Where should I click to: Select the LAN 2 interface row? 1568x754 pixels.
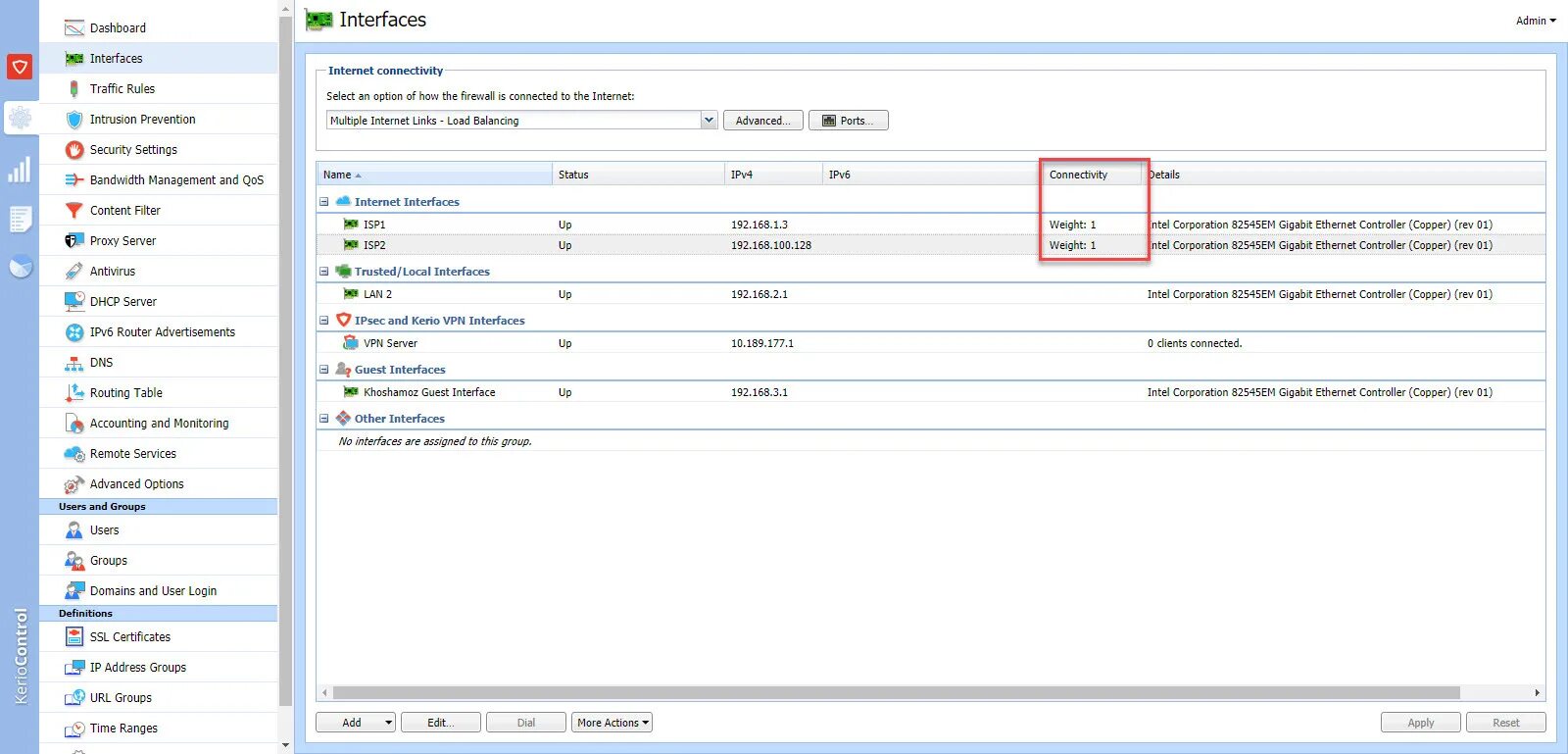(x=930, y=294)
